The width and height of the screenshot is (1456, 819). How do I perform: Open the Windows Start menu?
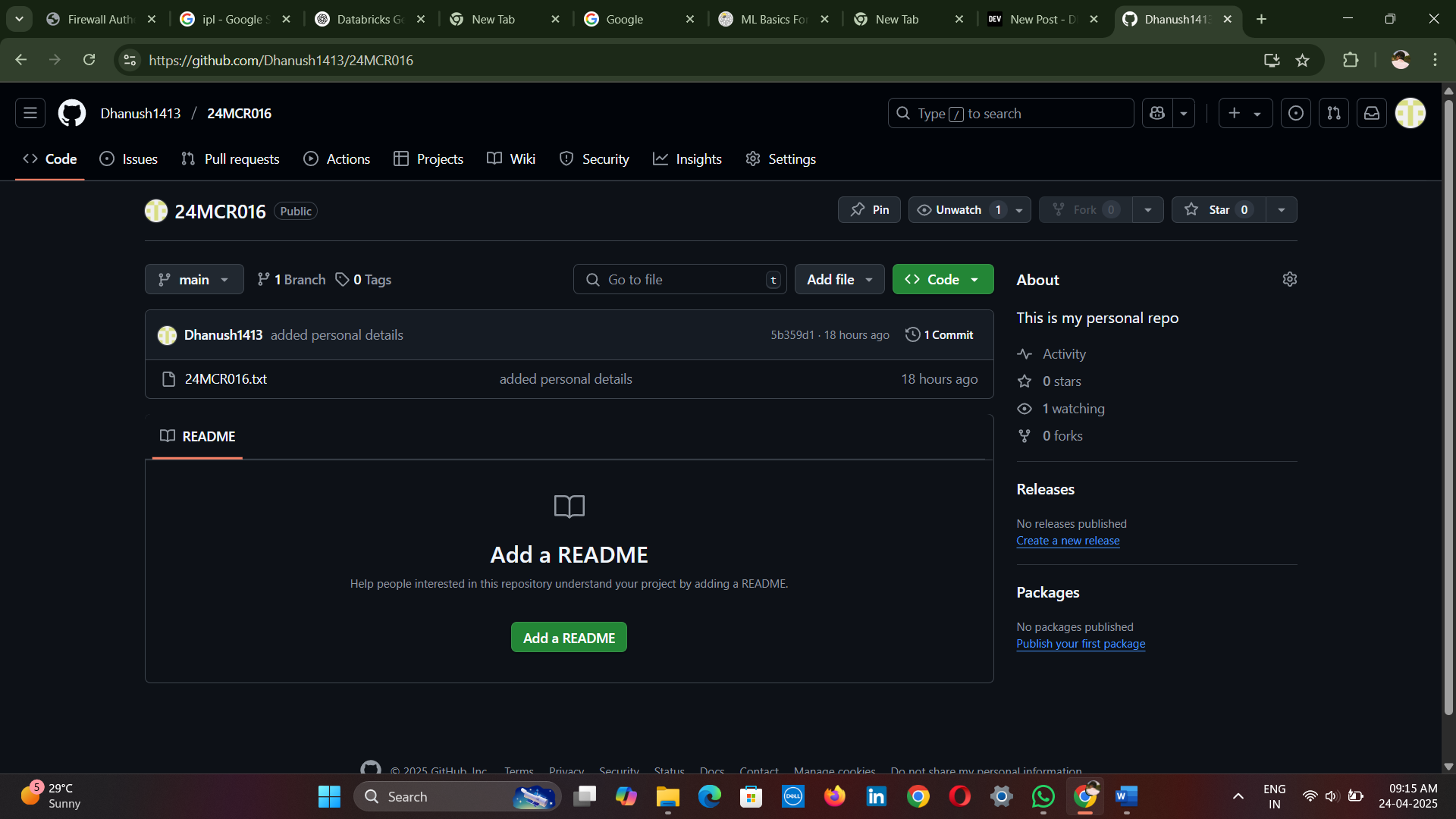point(329,796)
